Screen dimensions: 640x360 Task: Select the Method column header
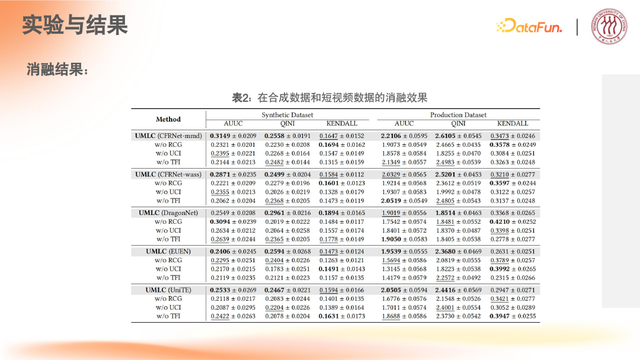pos(168,119)
